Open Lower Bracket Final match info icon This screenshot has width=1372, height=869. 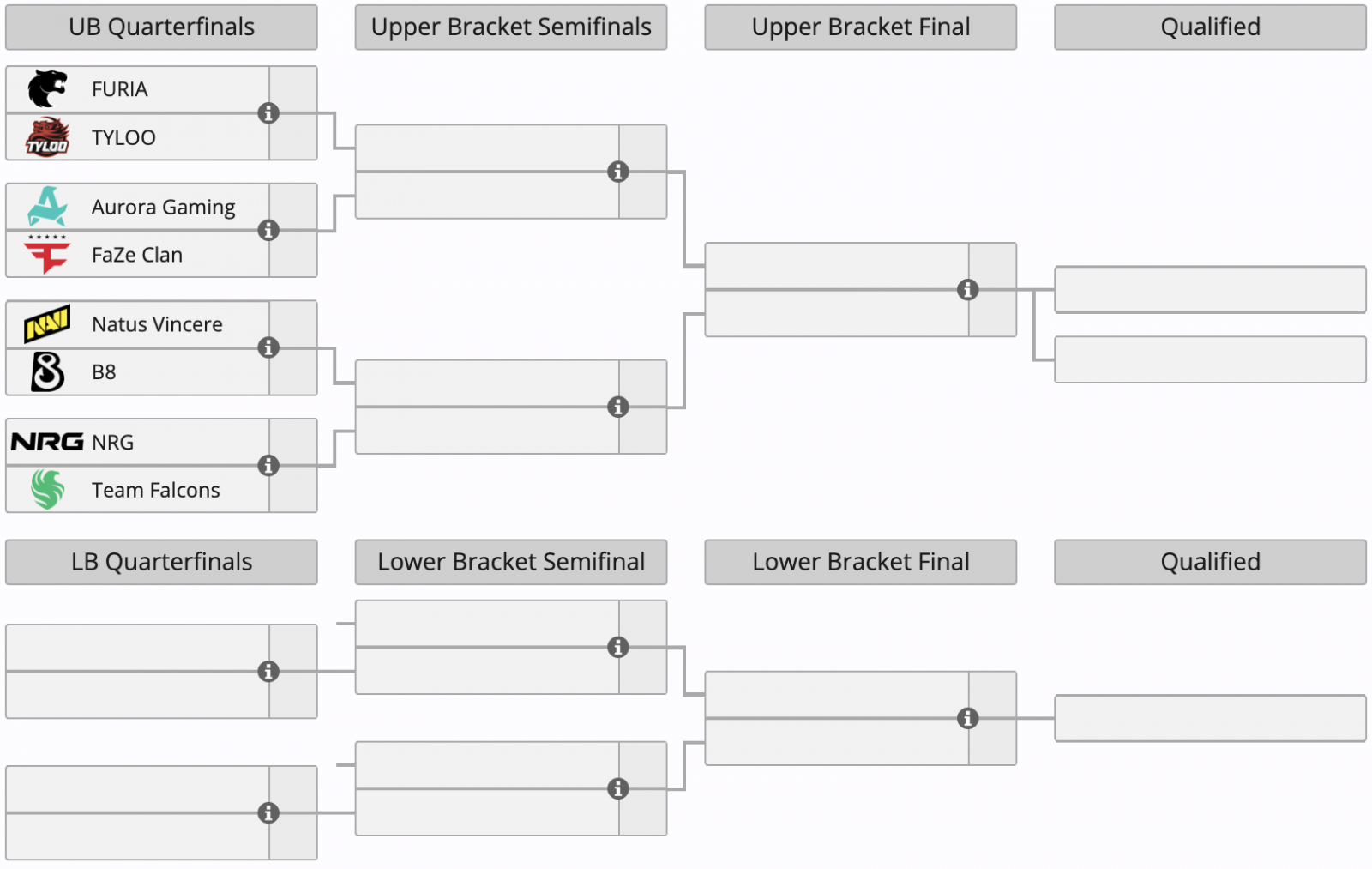click(967, 718)
